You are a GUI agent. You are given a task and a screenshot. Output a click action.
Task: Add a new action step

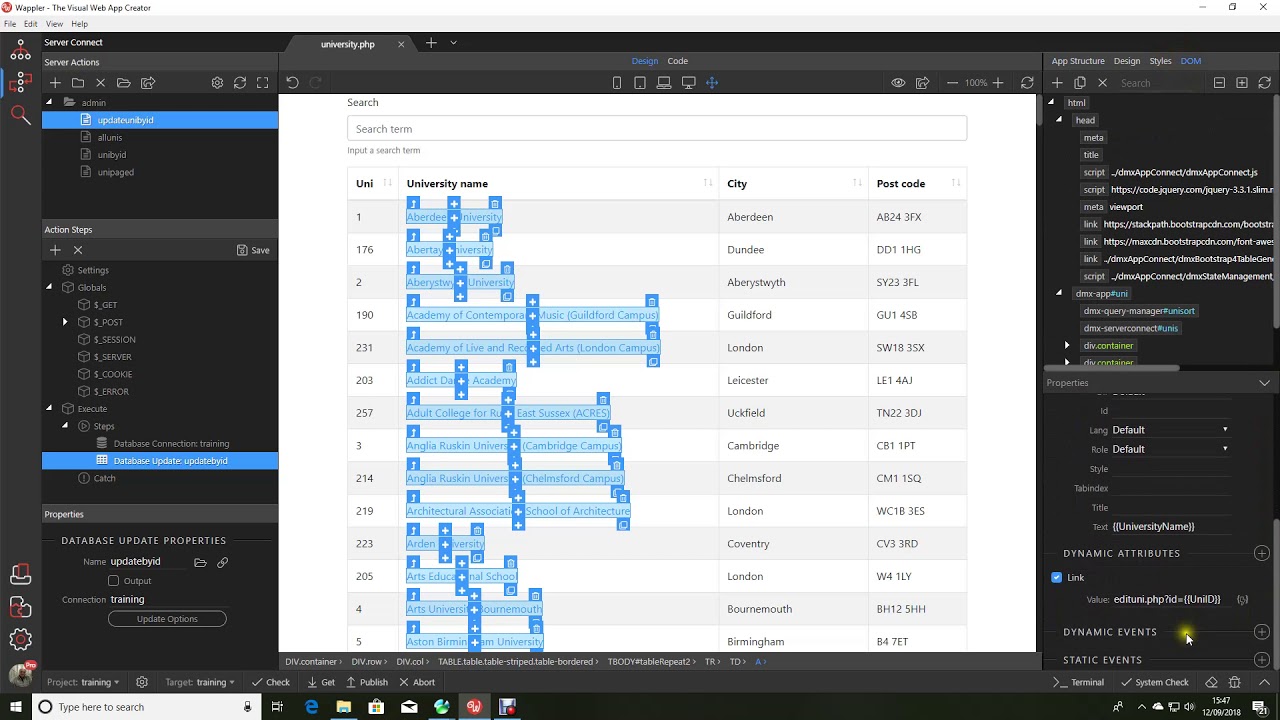[55, 250]
